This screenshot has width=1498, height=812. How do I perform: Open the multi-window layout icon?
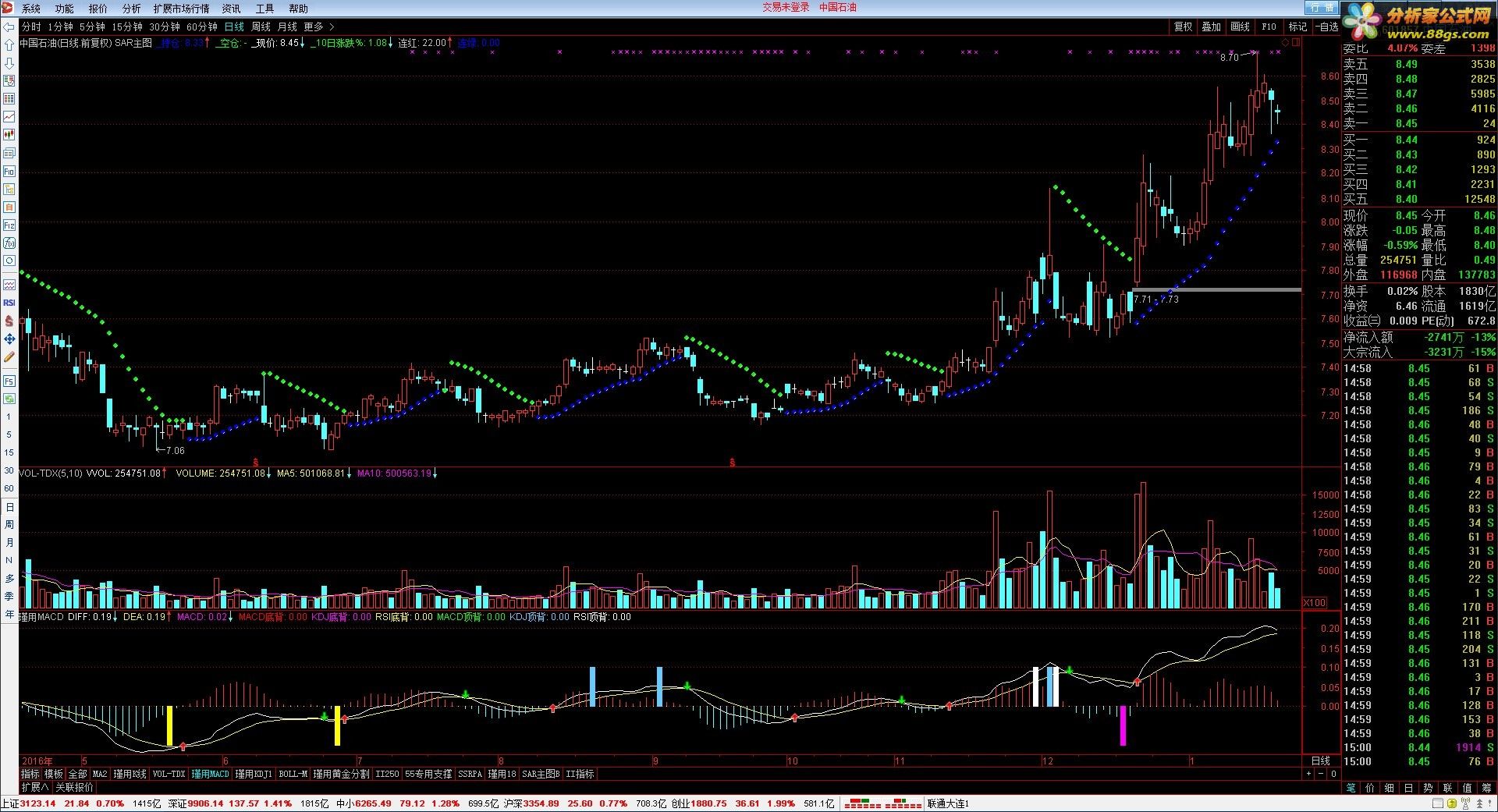tap(9, 153)
